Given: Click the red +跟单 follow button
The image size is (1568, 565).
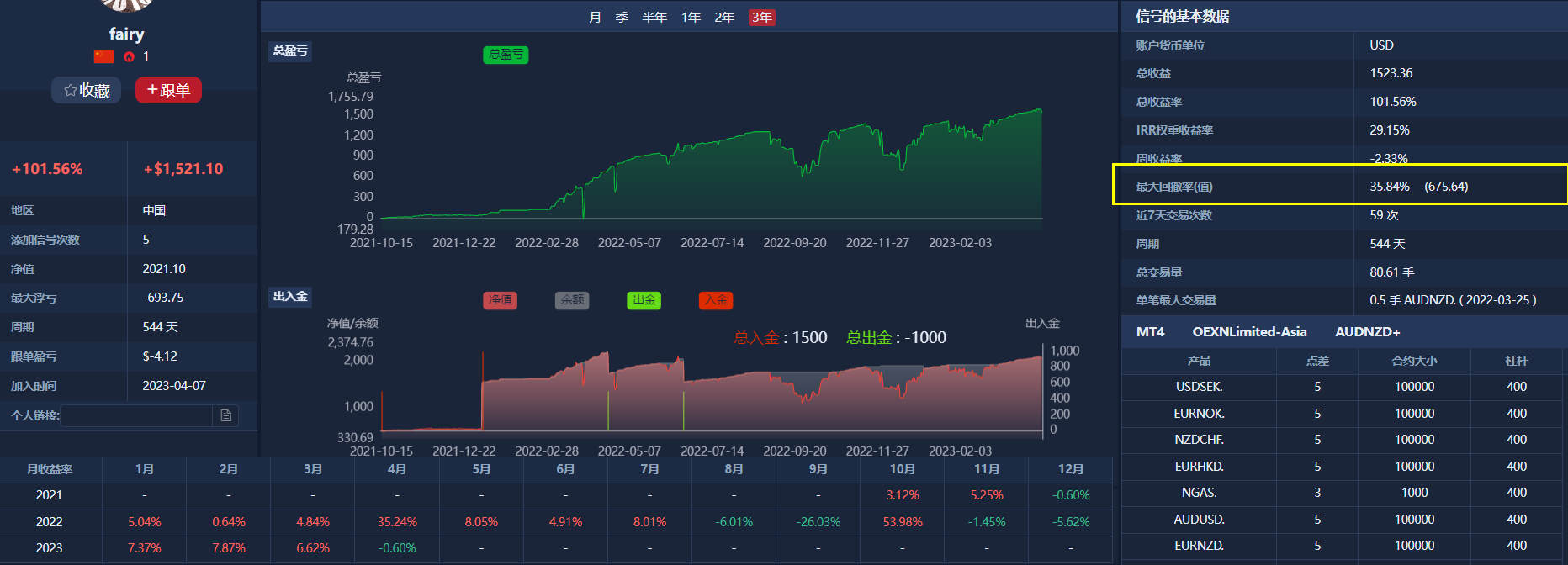Looking at the screenshot, I should [168, 90].
